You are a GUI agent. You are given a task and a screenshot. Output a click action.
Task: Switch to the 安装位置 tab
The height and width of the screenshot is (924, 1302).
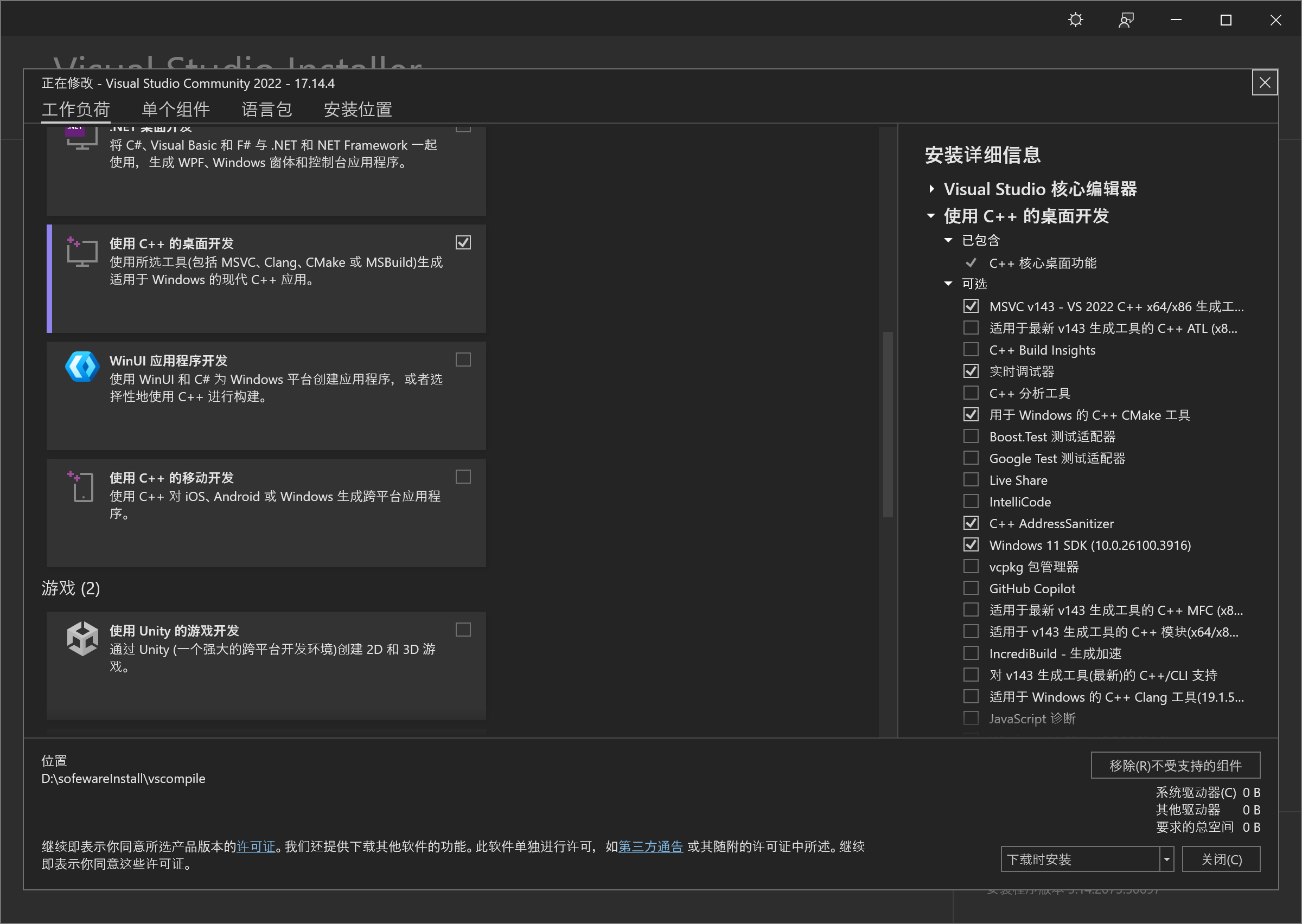[x=358, y=109]
